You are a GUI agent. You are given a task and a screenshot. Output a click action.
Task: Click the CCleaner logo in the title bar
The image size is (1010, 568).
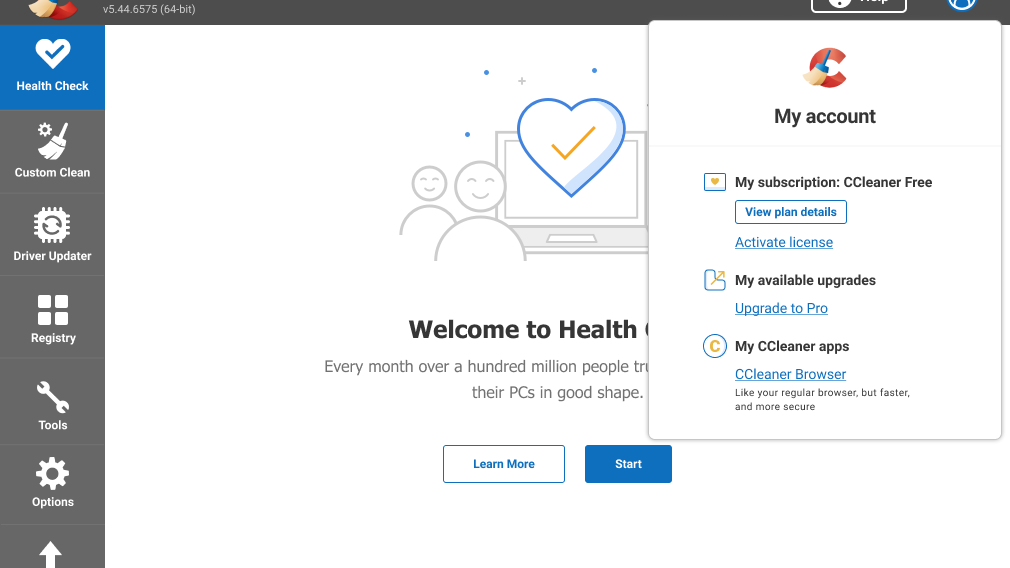pos(53,8)
